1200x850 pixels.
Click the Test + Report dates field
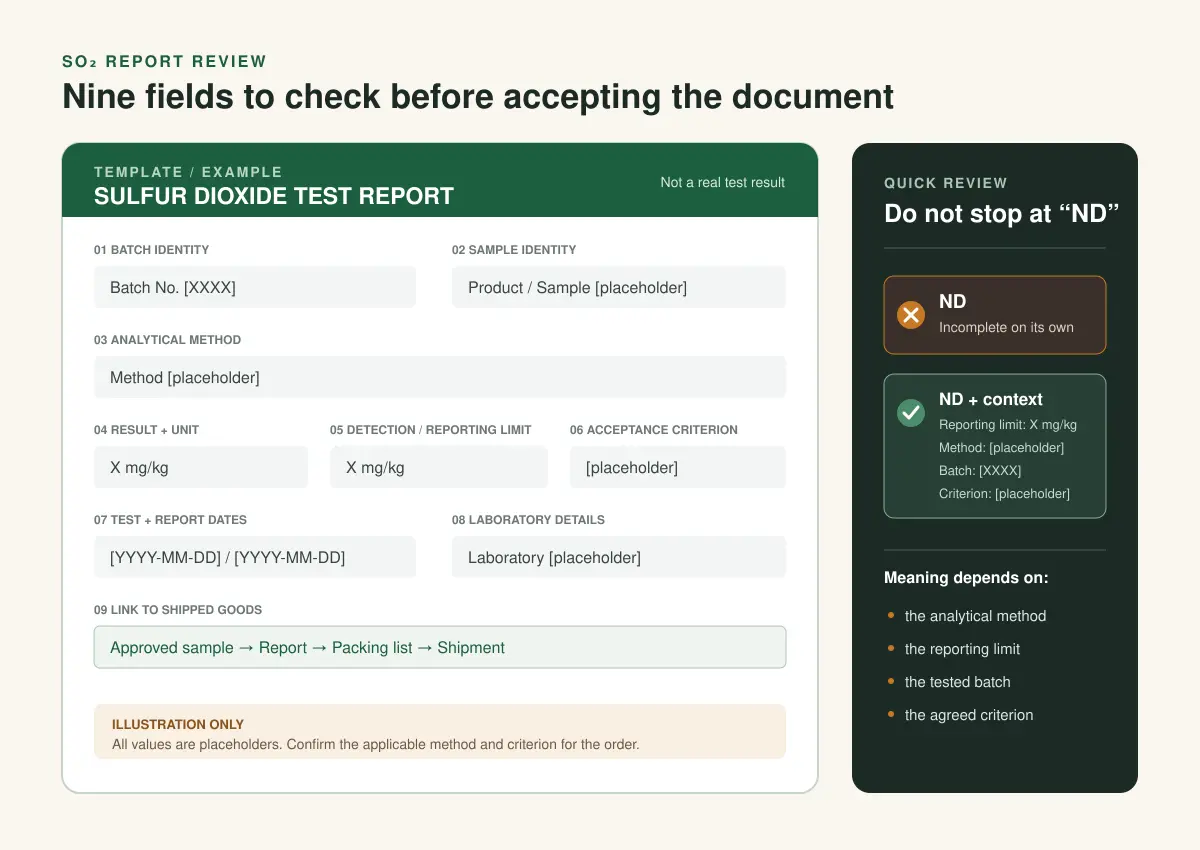(255, 557)
